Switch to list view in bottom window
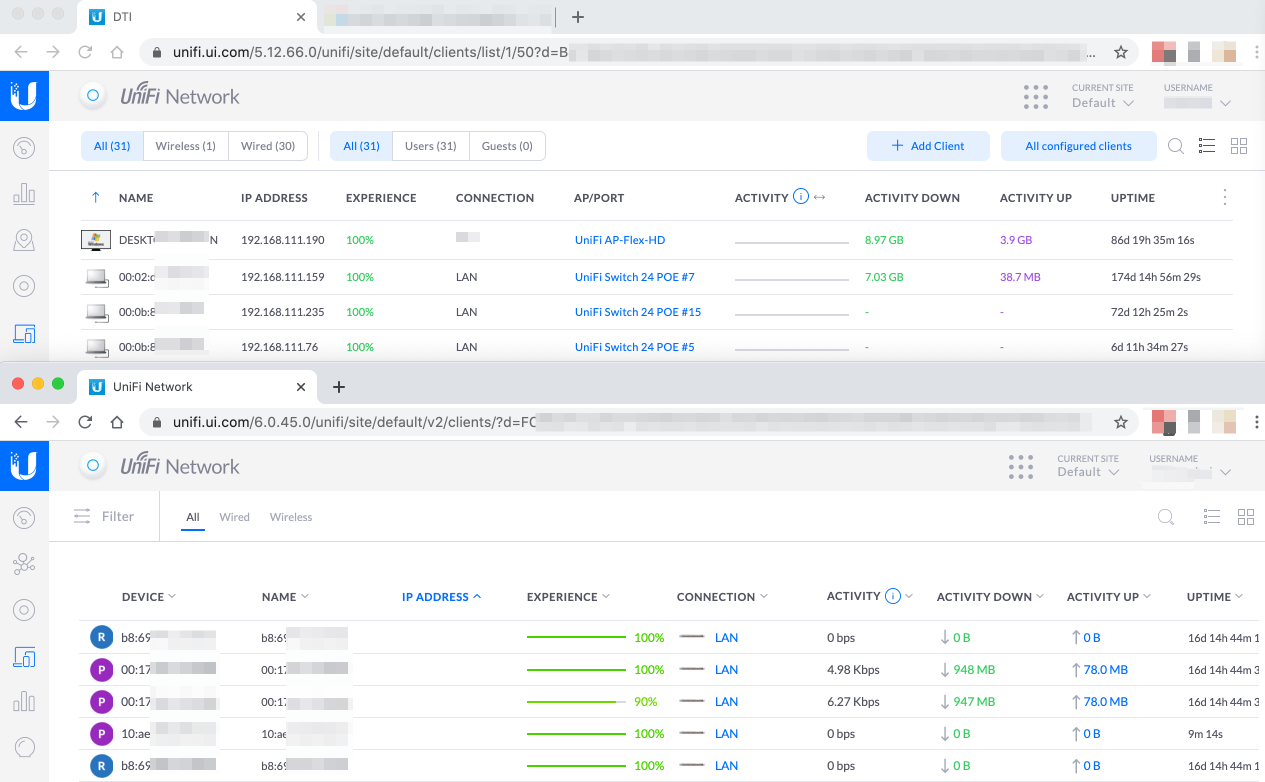This screenshot has height=782, width=1265. (x=1212, y=517)
